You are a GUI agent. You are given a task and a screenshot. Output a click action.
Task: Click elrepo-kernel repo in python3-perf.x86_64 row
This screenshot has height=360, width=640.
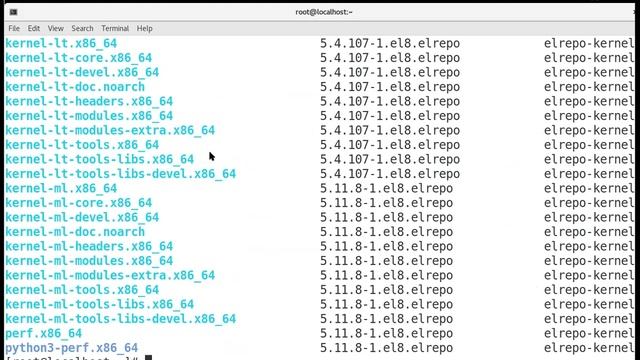[589, 348]
